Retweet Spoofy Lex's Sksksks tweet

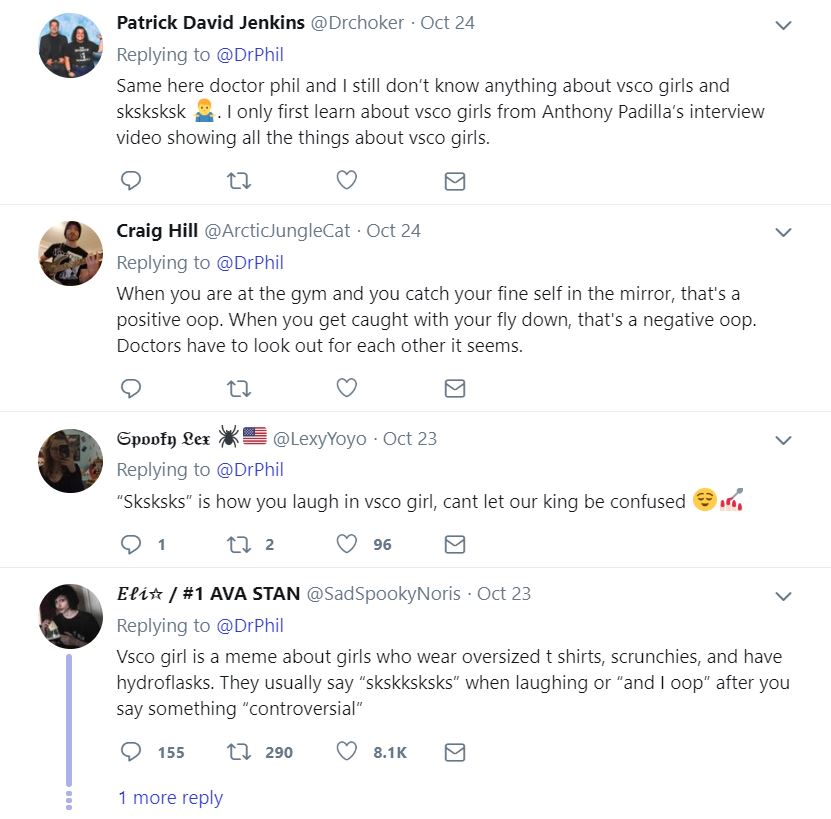pyautogui.click(x=239, y=544)
